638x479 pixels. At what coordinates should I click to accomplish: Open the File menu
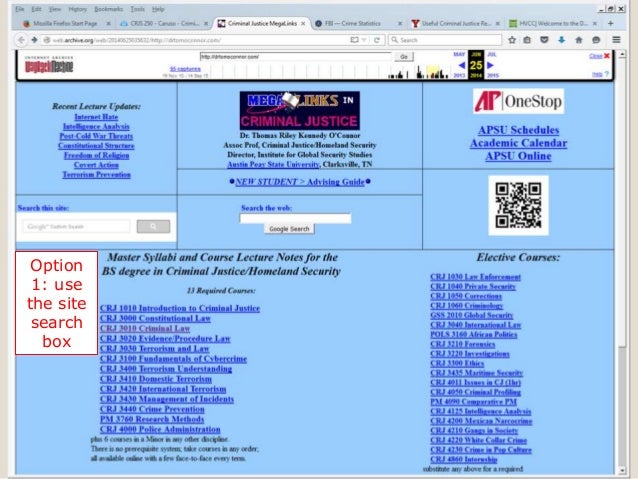pyautogui.click(x=20, y=9)
